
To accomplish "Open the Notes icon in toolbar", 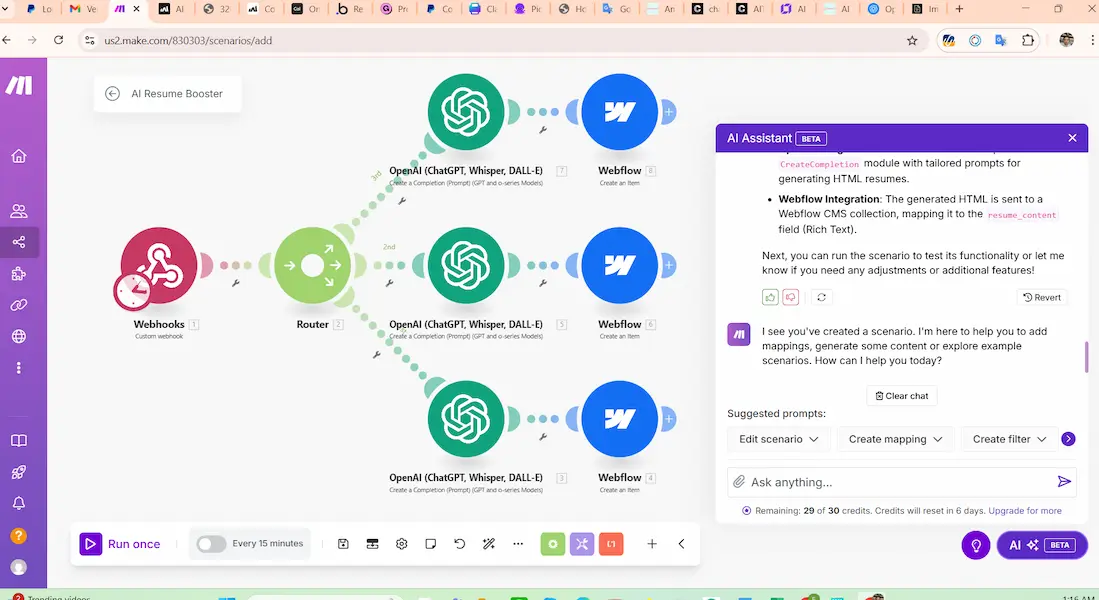I will [x=431, y=544].
